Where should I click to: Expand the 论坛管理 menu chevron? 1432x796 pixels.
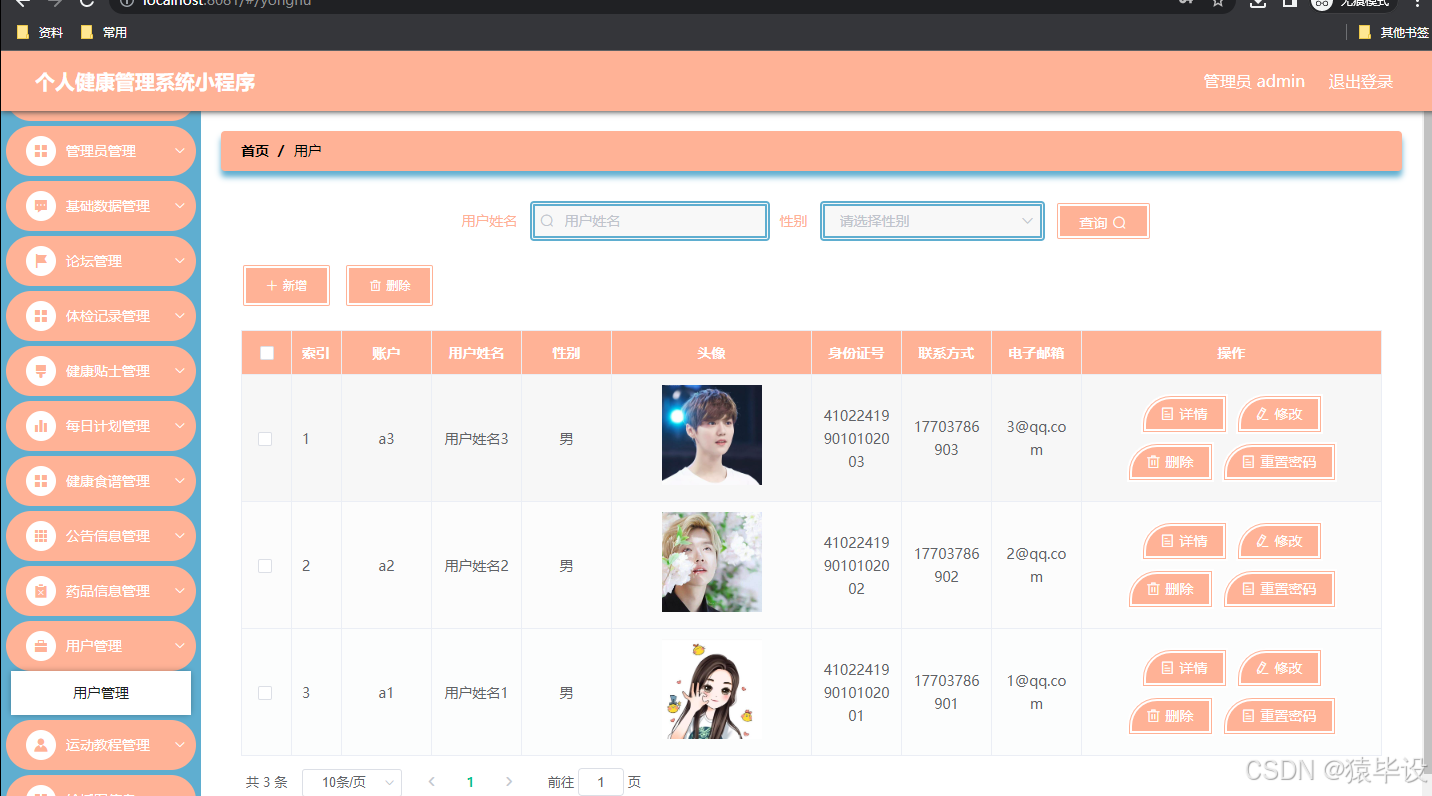tap(180, 261)
